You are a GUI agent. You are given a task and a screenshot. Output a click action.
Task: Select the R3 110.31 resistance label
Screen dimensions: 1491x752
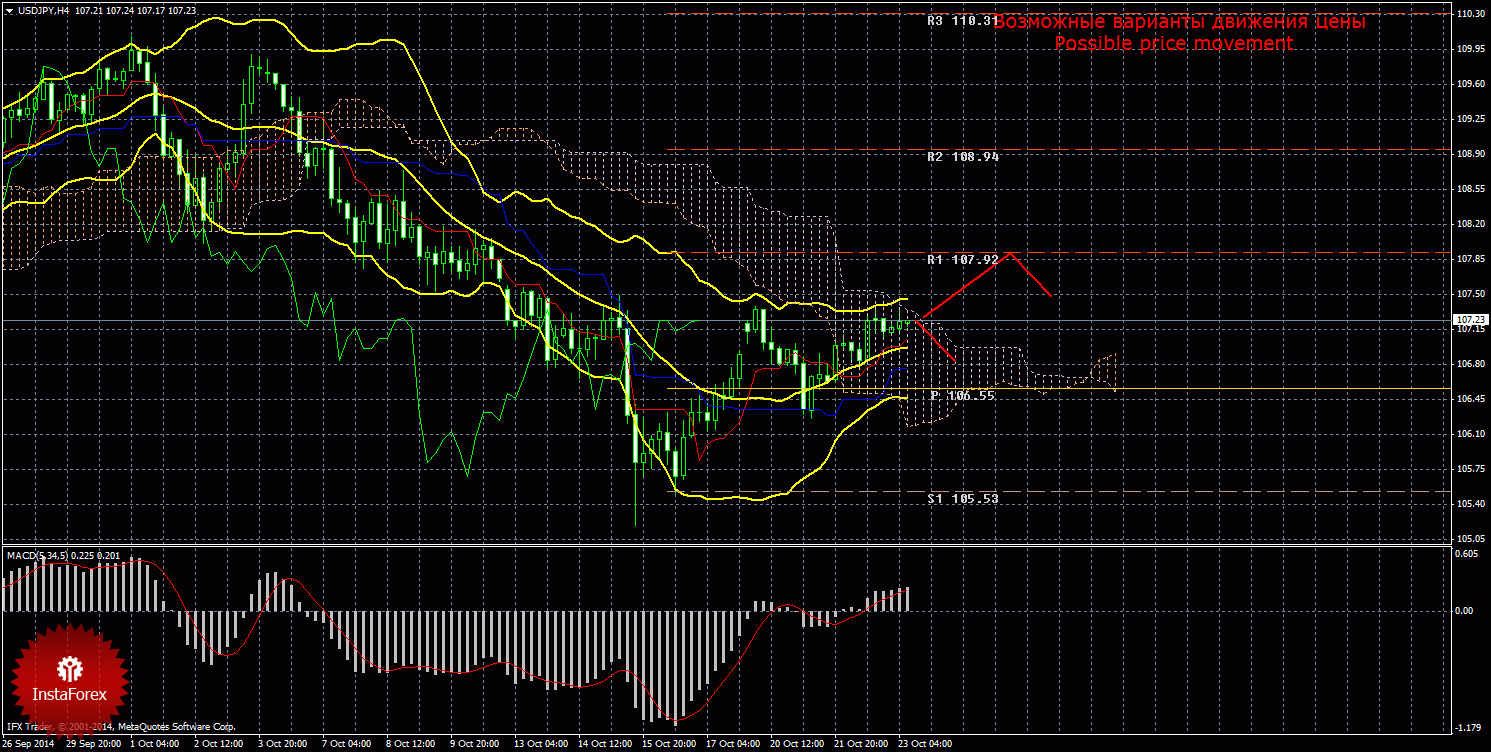point(962,20)
